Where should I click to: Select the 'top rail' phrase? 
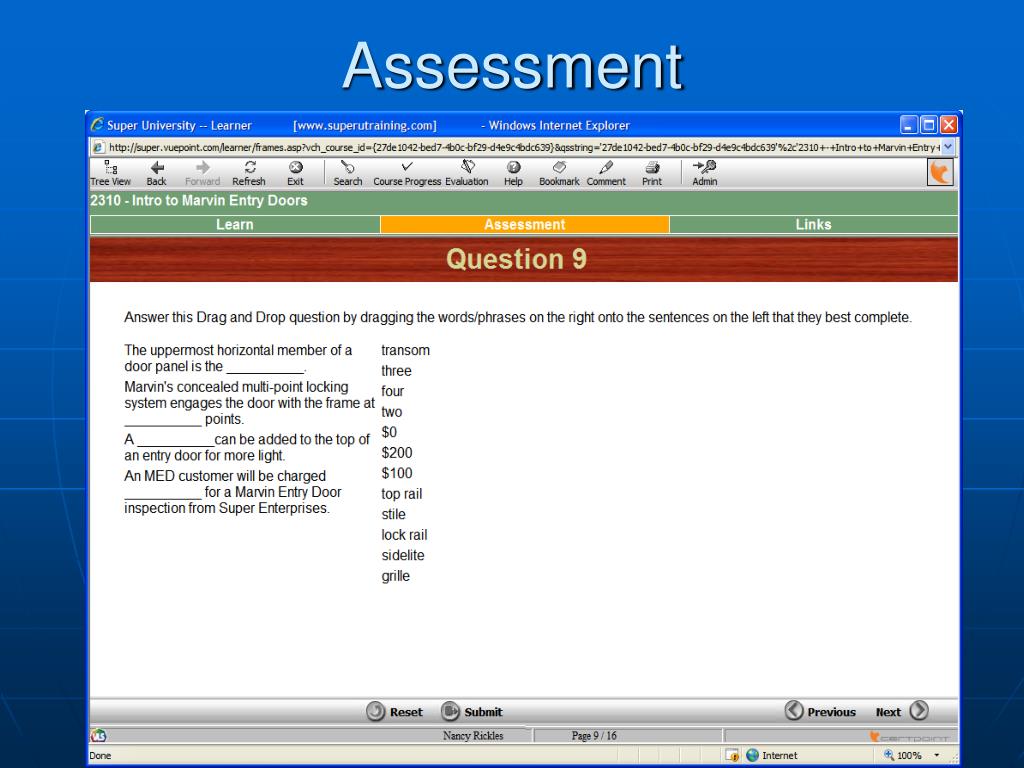[x=402, y=494]
